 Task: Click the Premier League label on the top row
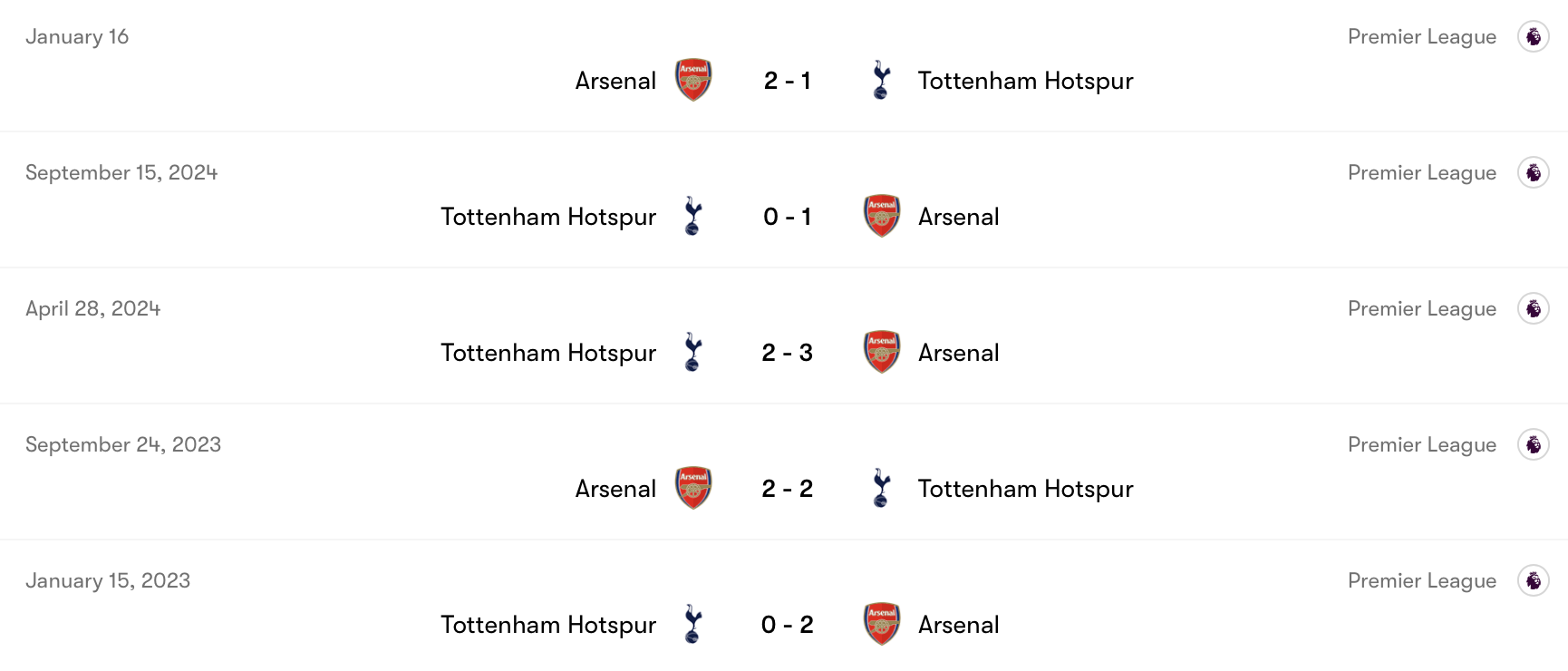coord(1421,36)
